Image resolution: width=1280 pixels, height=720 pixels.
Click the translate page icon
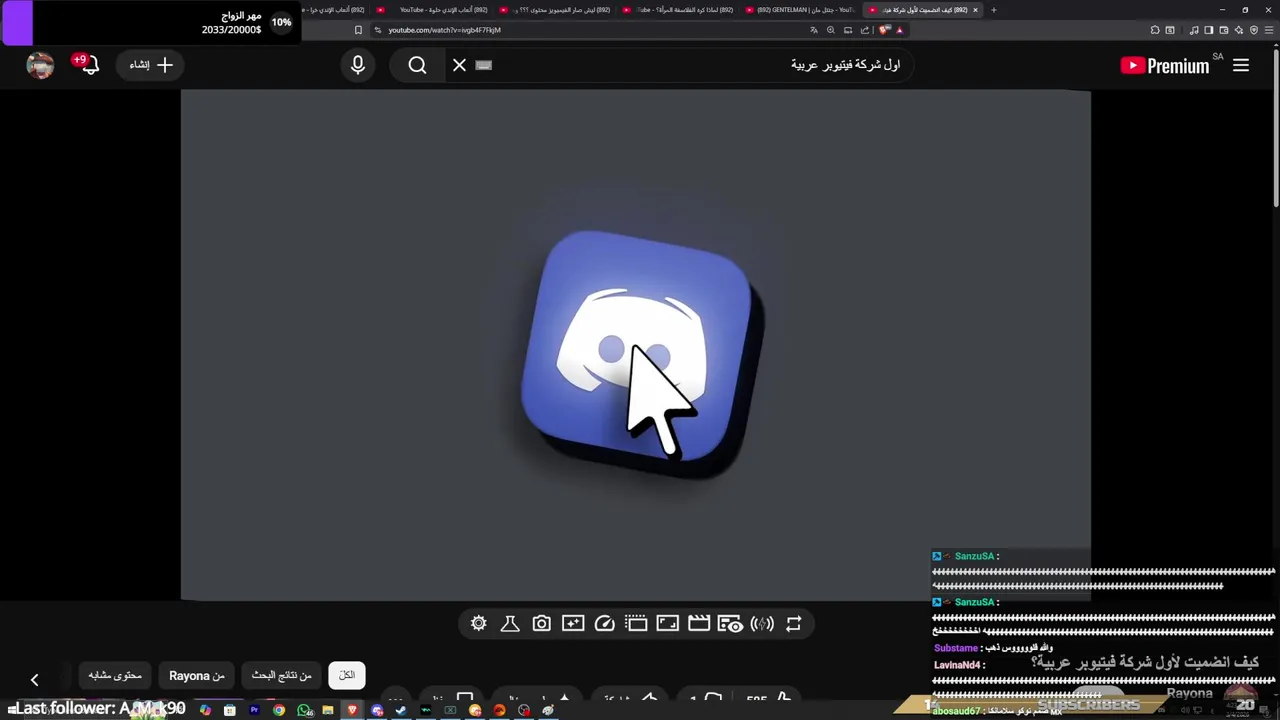tap(814, 30)
